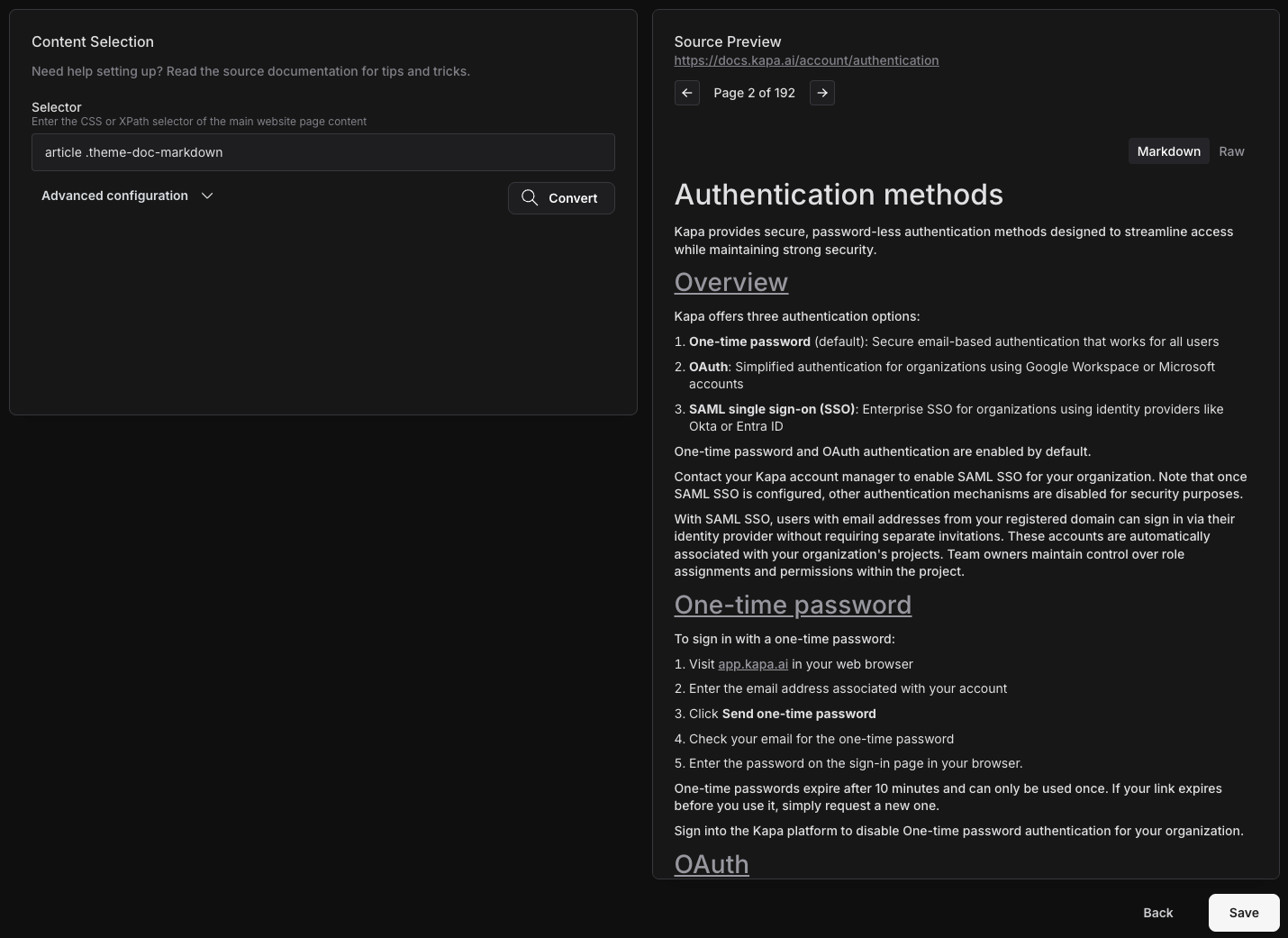Click 'Send one-time password' bold text
1288x938 pixels.
tap(799, 714)
